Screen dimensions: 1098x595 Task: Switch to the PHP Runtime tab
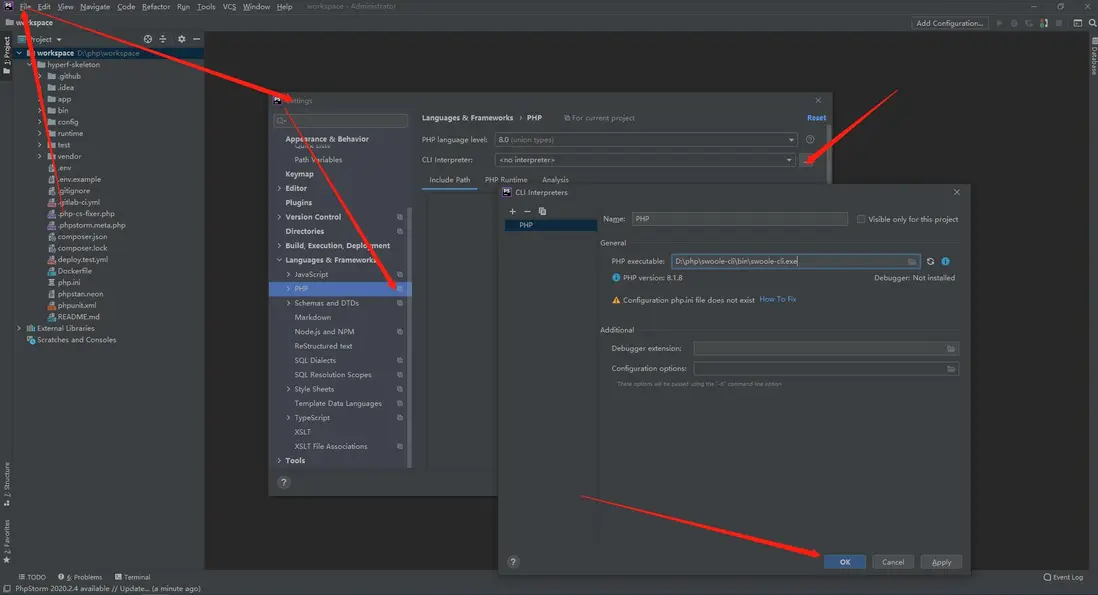[x=506, y=180]
